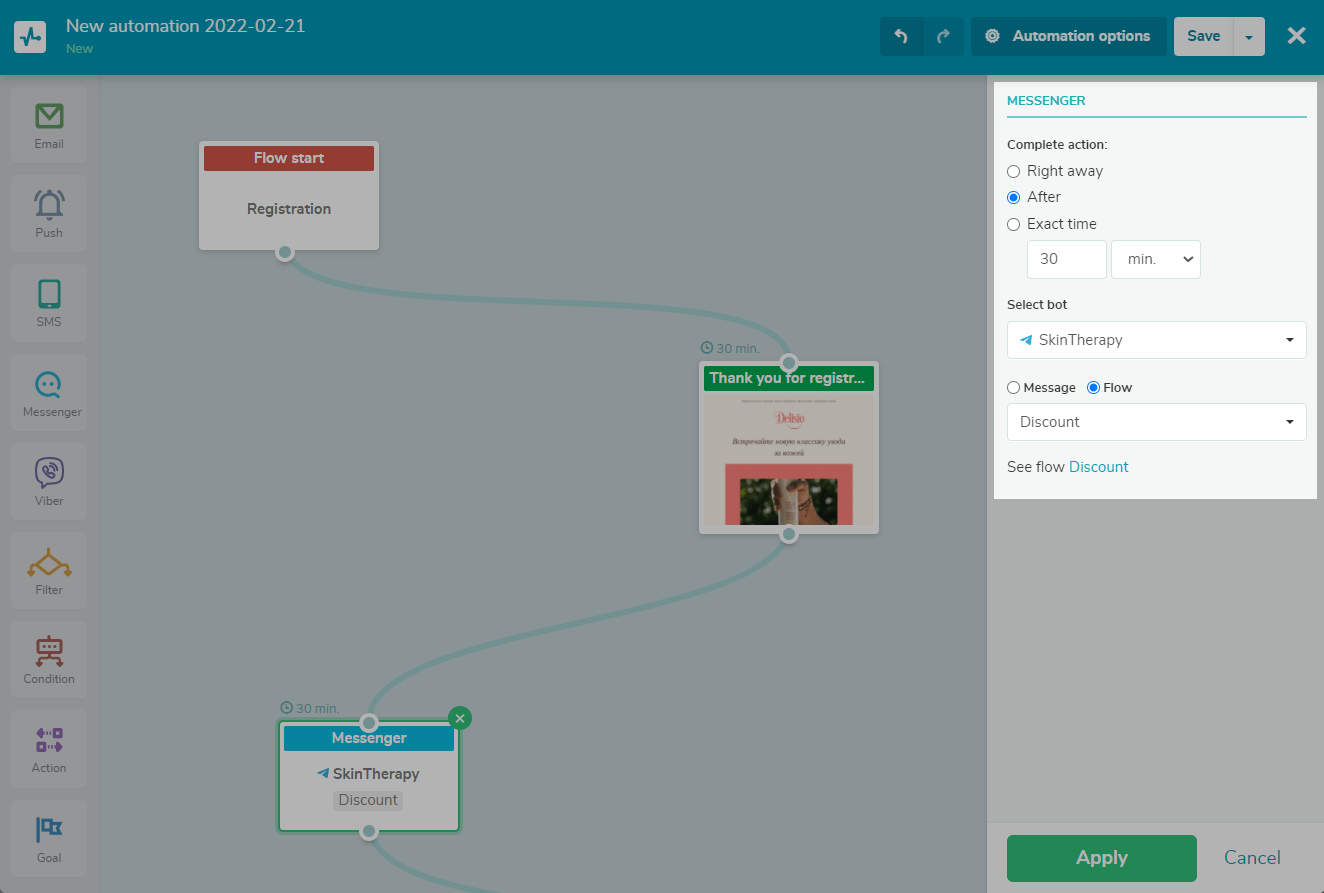The image size is (1324, 893).
Task: Select the Push notification block icon
Action: click(49, 213)
